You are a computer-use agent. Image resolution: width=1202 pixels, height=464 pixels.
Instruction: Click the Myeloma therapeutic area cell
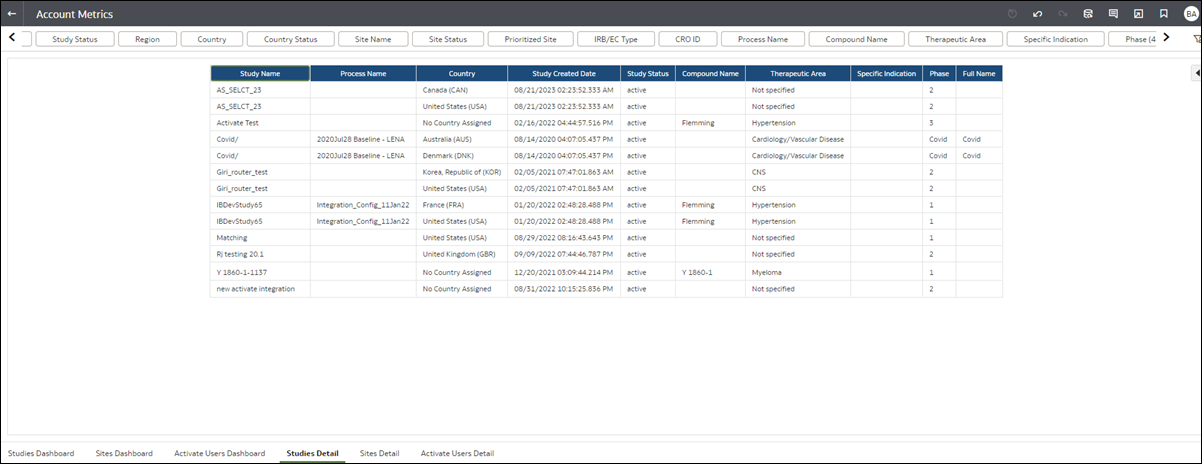798,271
